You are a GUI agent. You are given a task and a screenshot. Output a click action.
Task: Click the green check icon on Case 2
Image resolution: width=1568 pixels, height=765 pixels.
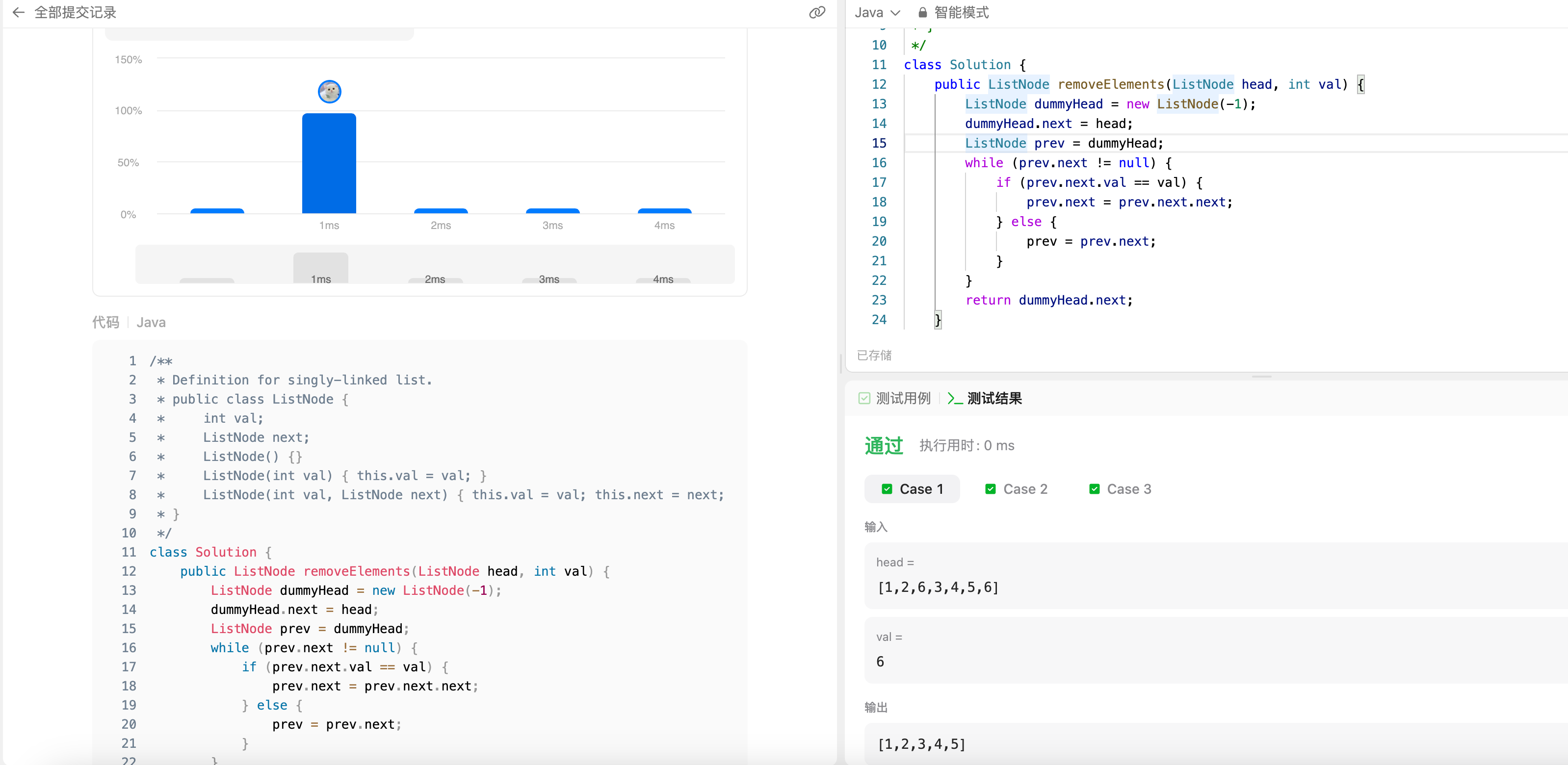click(991, 489)
